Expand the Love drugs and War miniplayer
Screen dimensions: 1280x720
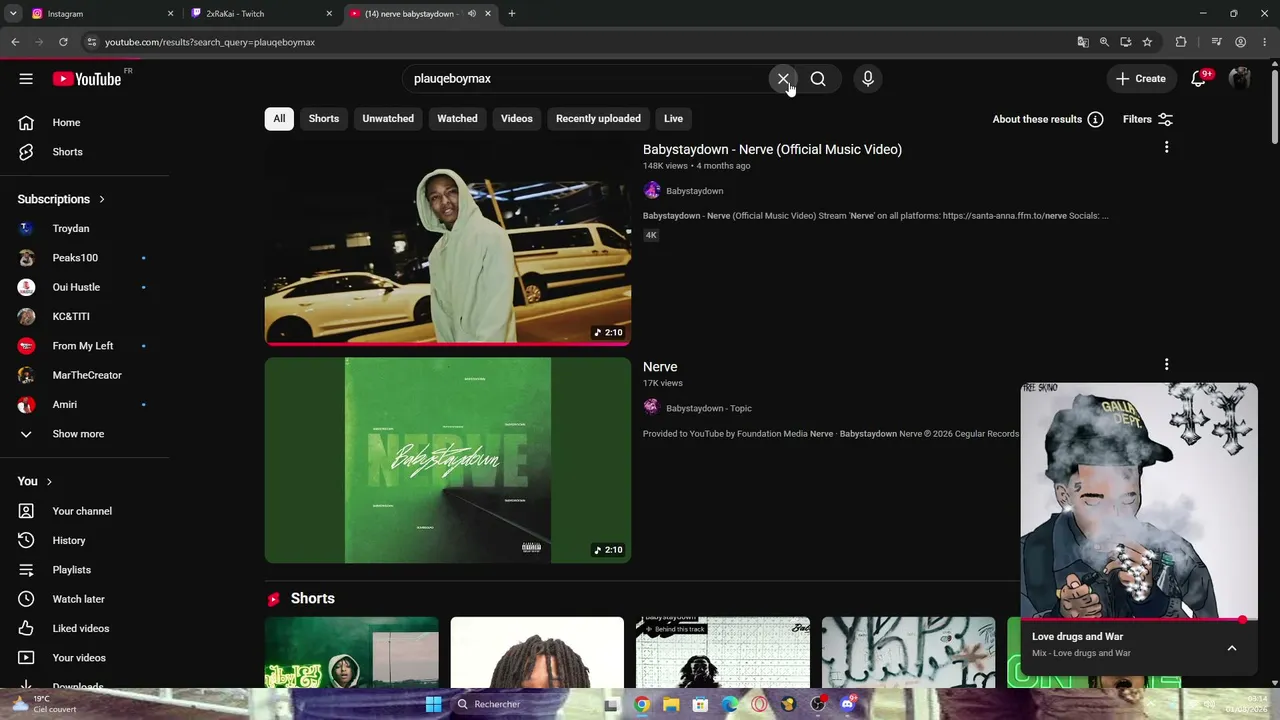point(1232,648)
